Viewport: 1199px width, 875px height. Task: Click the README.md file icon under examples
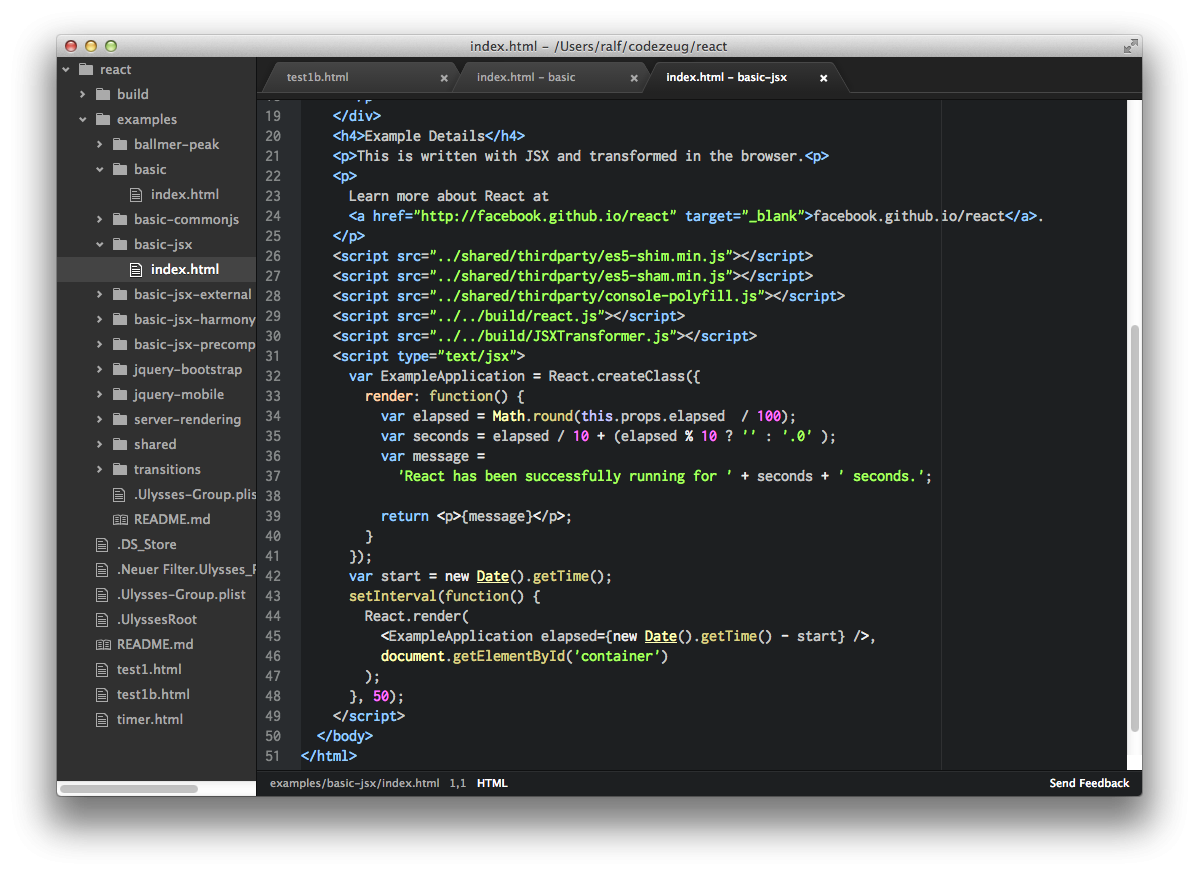119,519
